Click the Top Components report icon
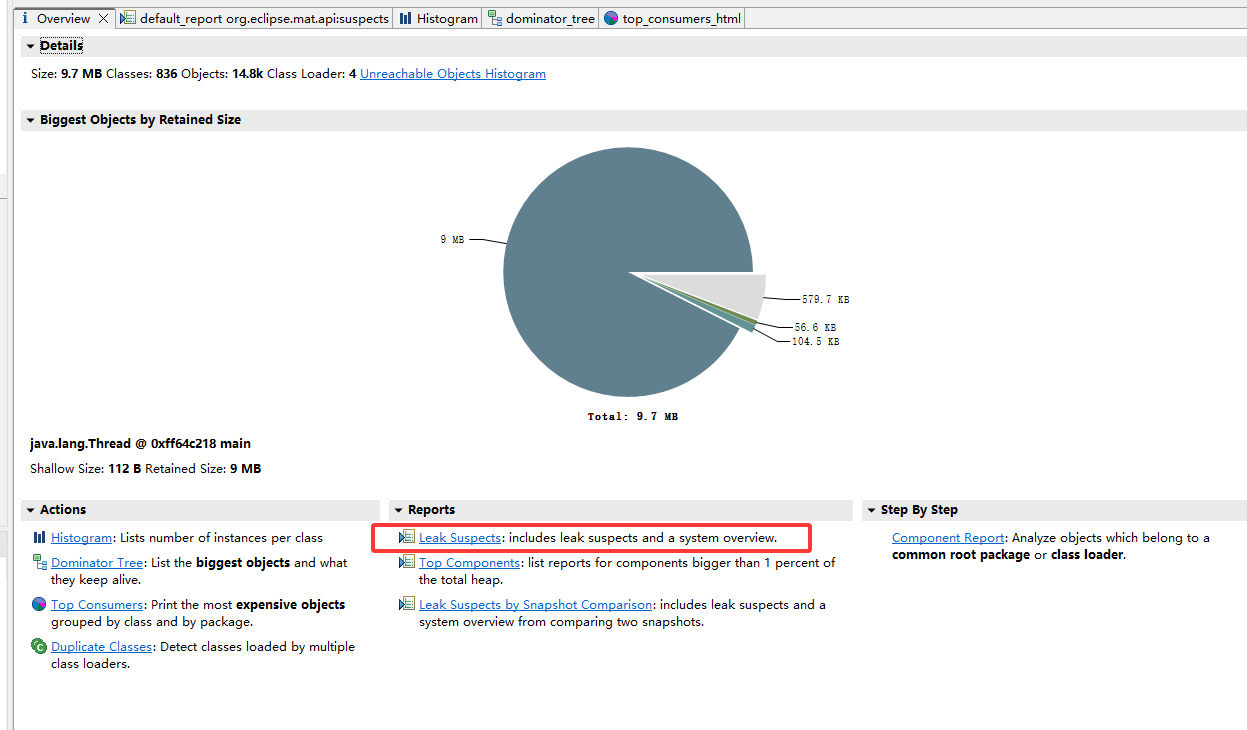This screenshot has width=1247, height=730. tap(407, 562)
